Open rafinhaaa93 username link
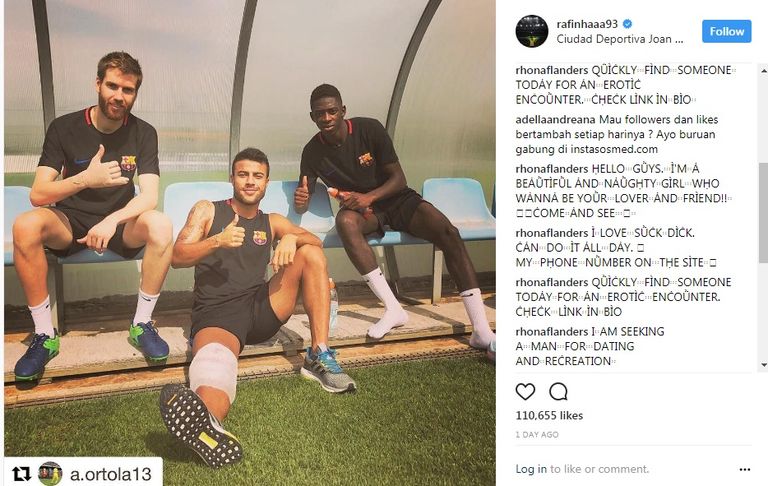Image resolution: width=768 pixels, height=486 pixels. [587, 24]
